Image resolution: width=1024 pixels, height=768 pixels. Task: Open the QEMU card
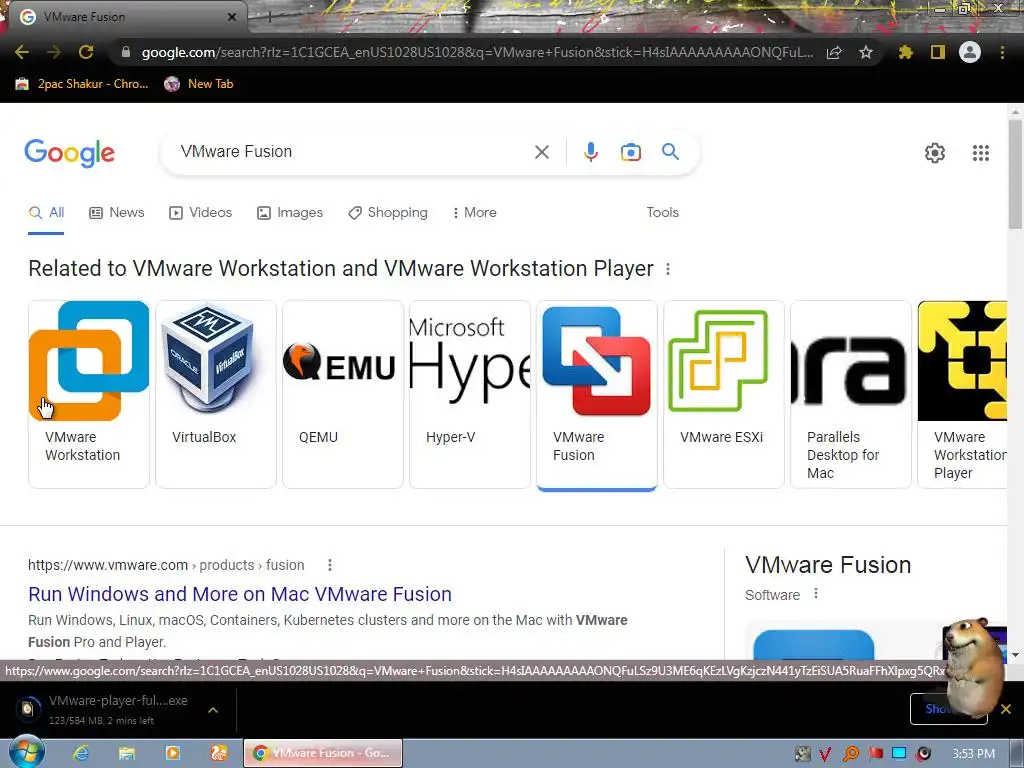(343, 394)
